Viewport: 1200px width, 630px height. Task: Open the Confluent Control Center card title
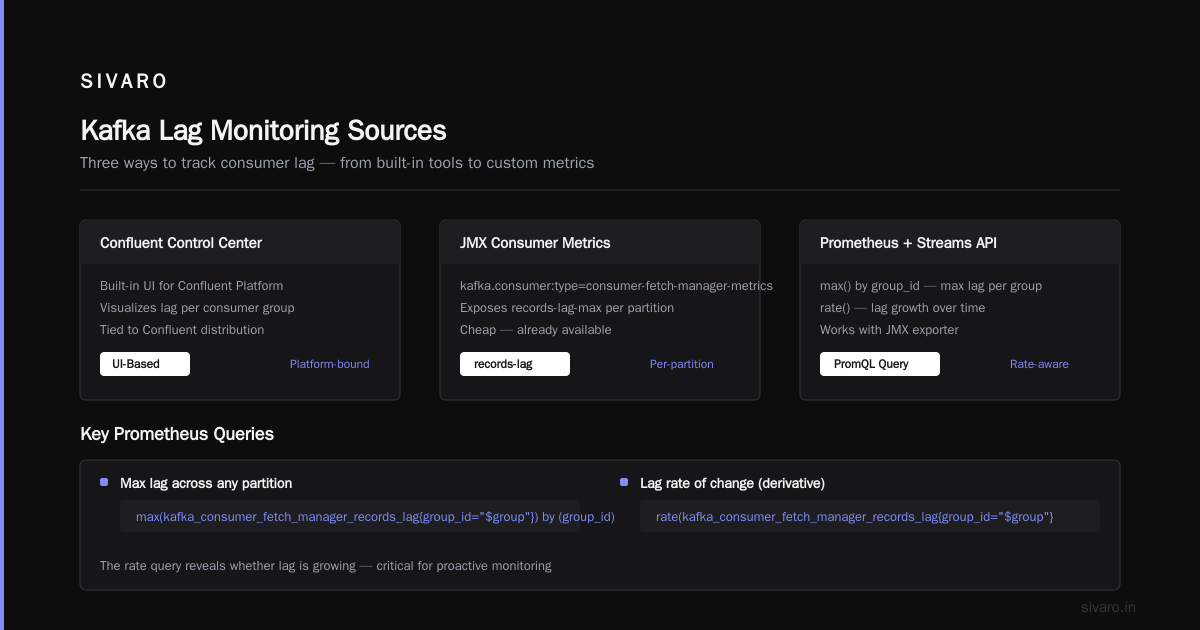[x=181, y=243]
